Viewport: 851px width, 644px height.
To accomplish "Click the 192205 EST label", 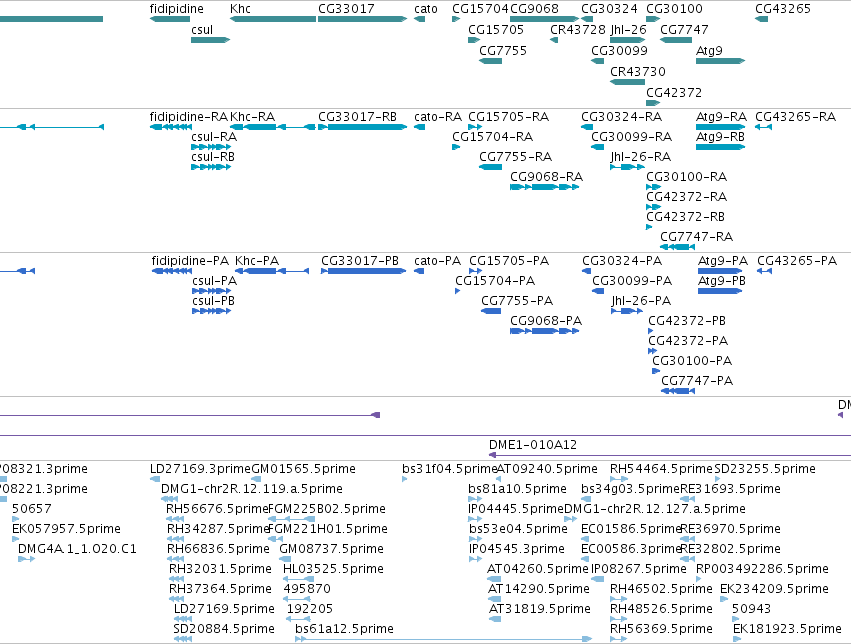I will click(309, 609).
